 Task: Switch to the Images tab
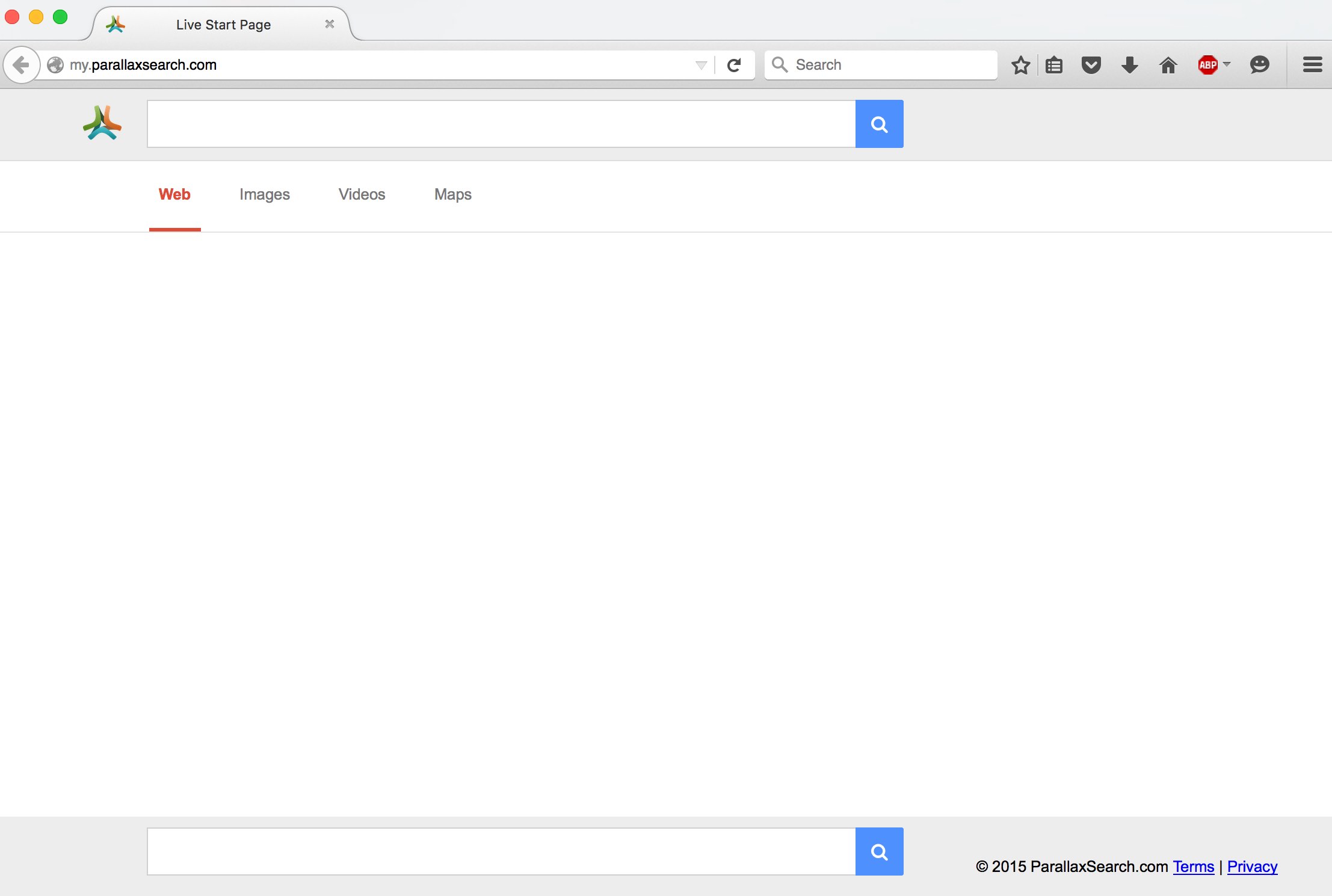coord(264,194)
